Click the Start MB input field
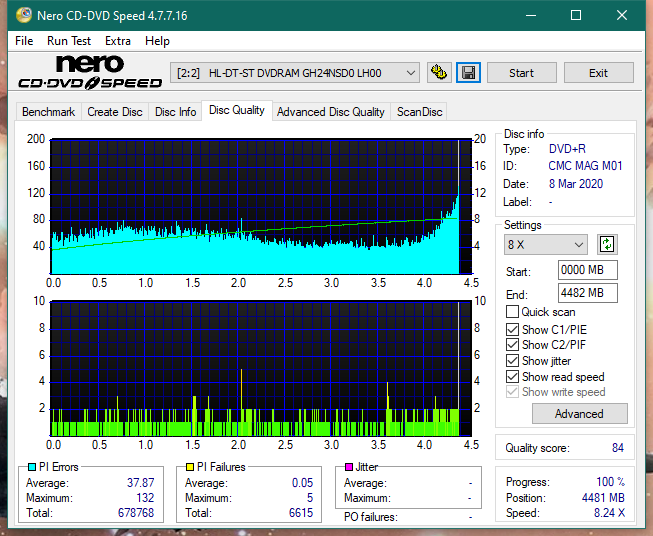 [x=587, y=270]
